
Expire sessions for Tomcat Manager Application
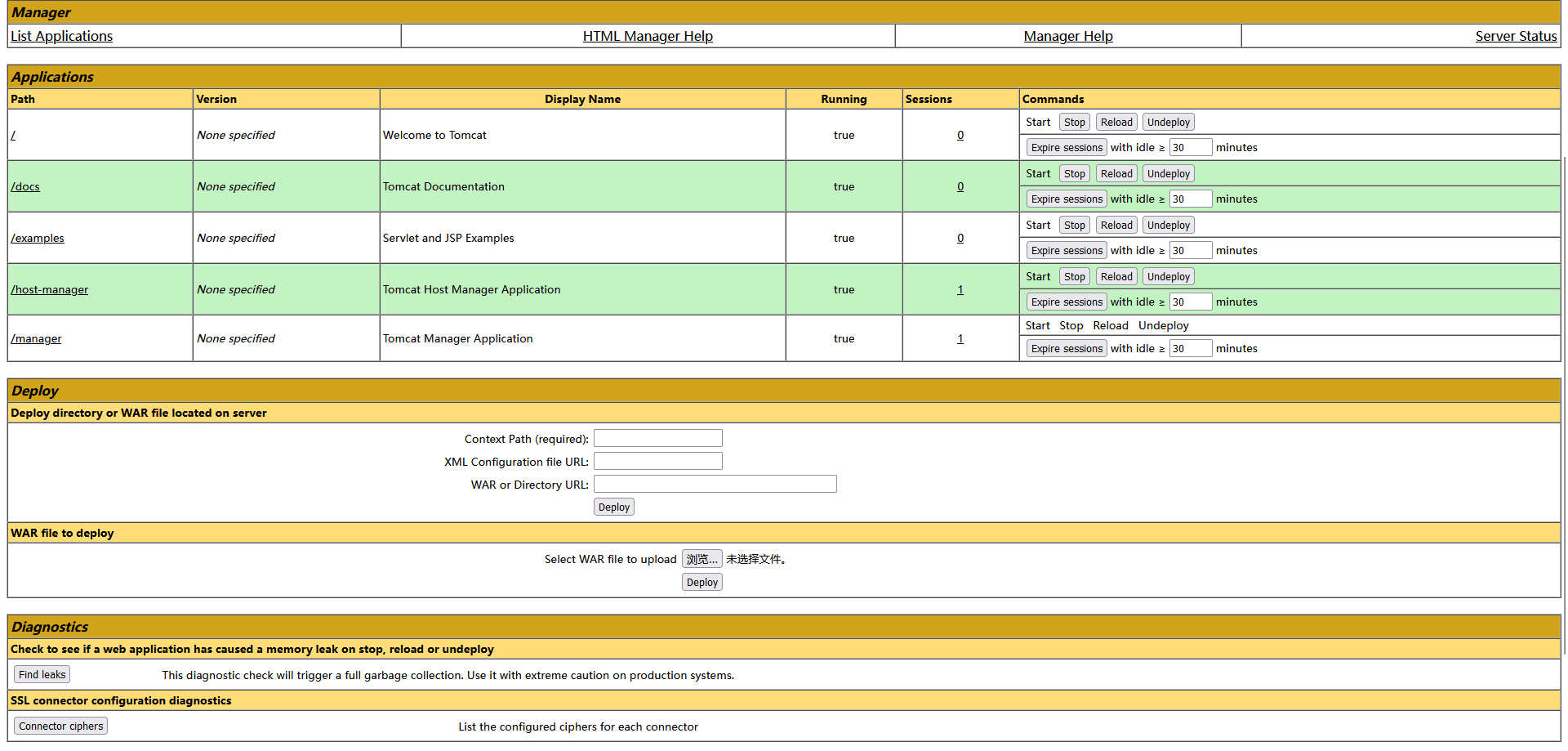click(1067, 348)
